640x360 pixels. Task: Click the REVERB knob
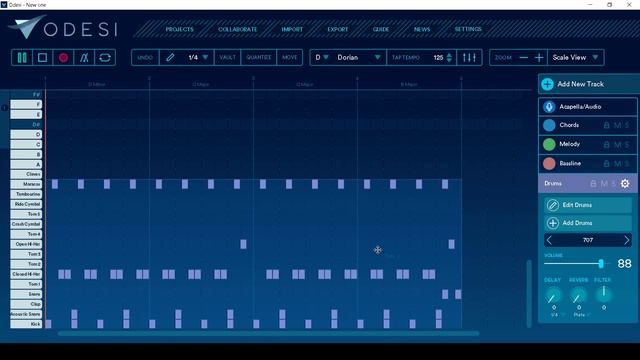(x=578, y=295)
